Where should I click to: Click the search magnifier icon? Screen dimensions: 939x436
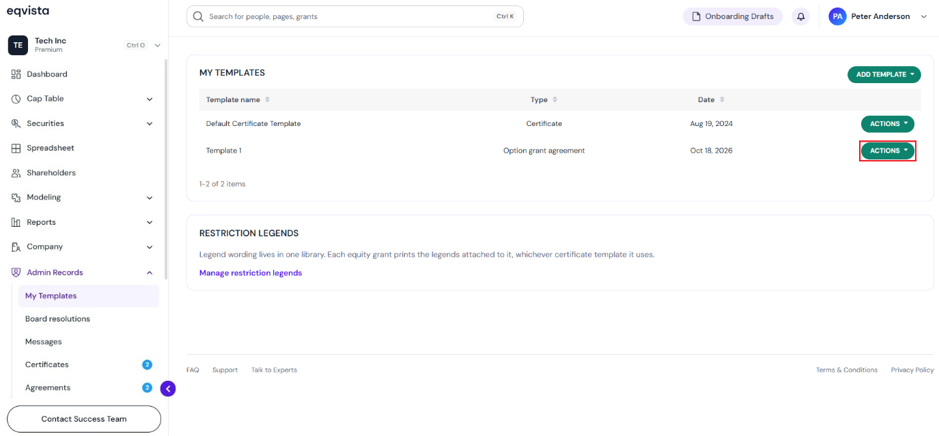coord(198,17)
